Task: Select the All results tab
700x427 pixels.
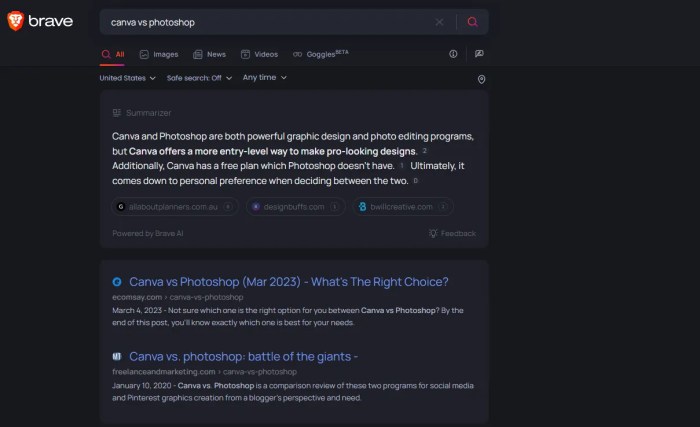Action: 113,54
